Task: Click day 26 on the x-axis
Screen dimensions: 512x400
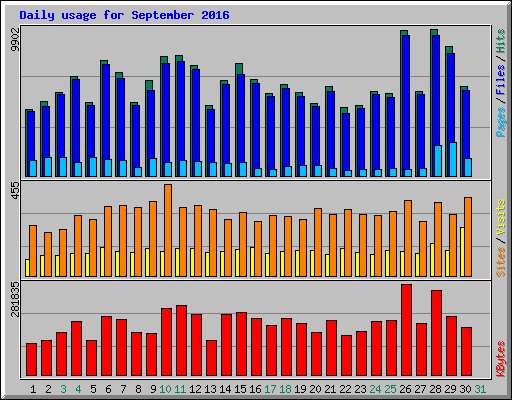Action: (405, 389)
